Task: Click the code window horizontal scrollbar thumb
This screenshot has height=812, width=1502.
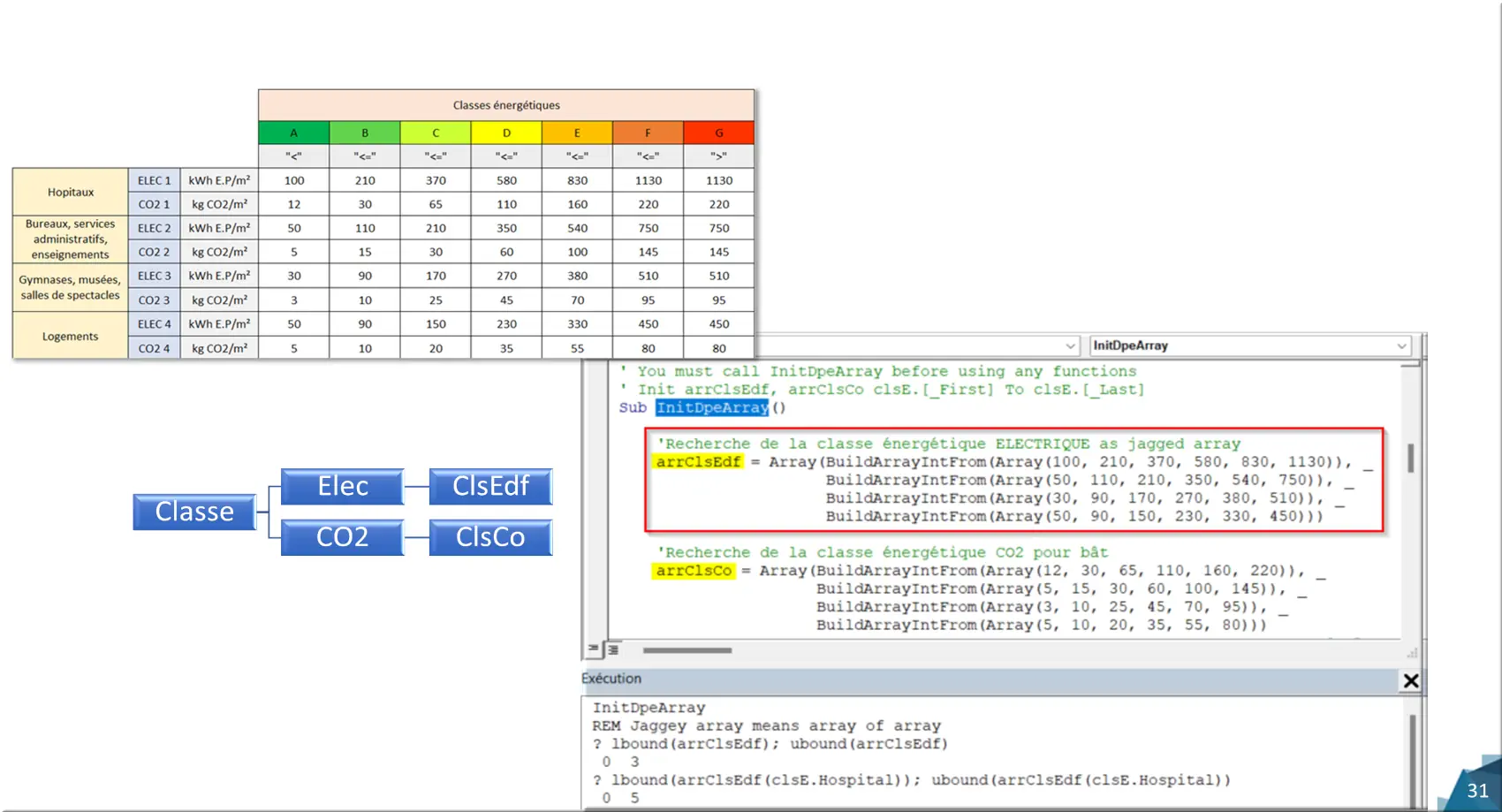Action: [x=687, y=650]
